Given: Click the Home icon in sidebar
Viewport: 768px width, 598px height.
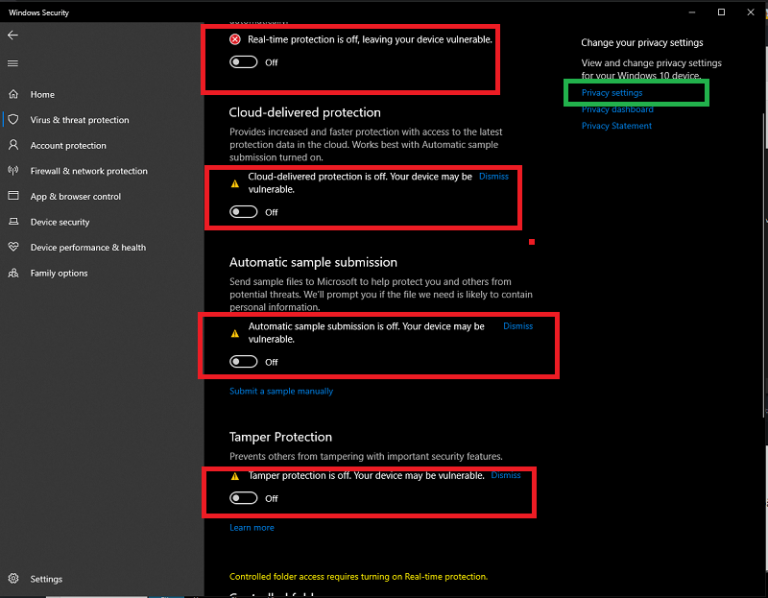Looking at the screenshot, I should point(13,94).
